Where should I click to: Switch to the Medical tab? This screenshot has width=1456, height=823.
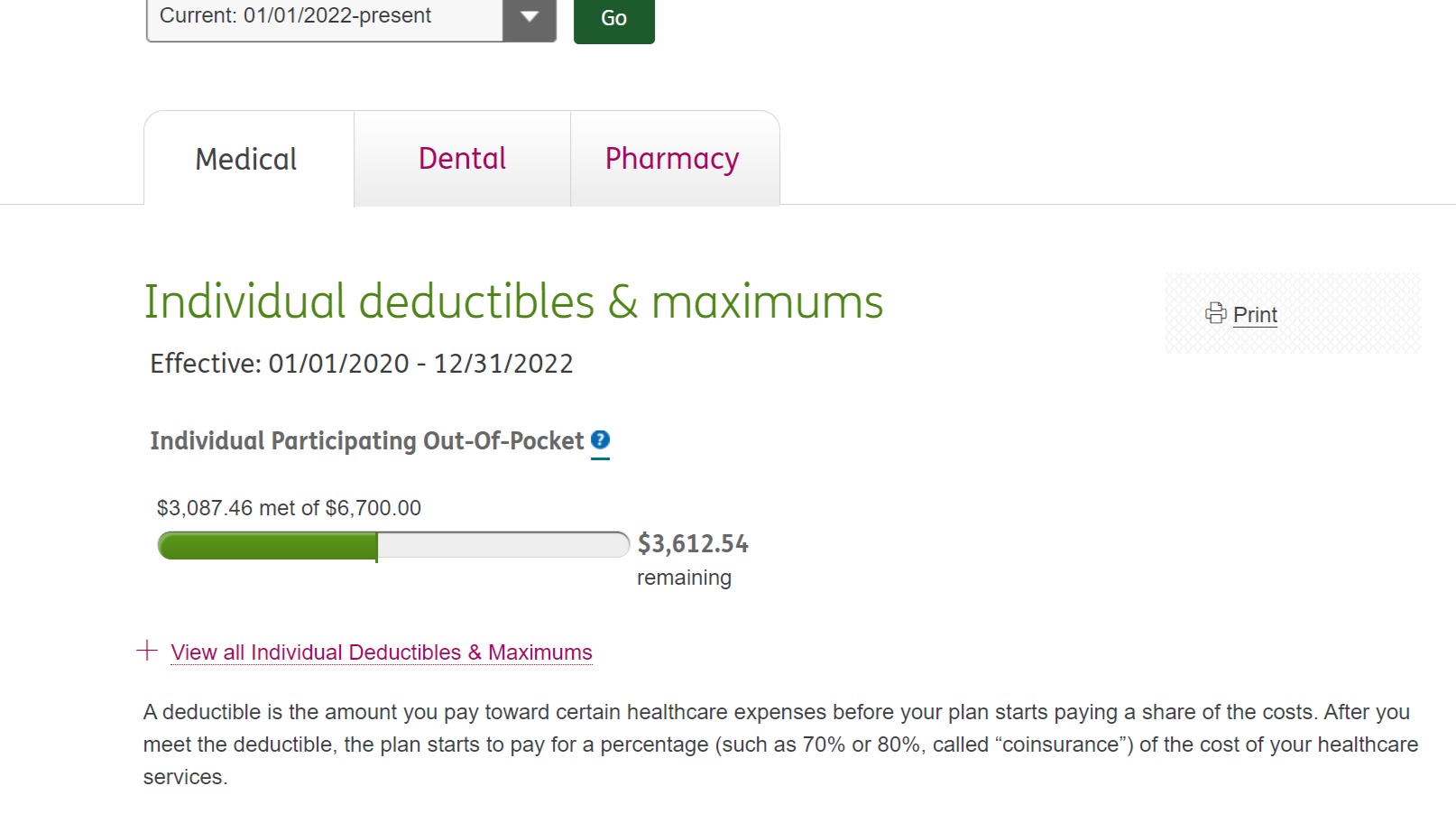(246, 160)
